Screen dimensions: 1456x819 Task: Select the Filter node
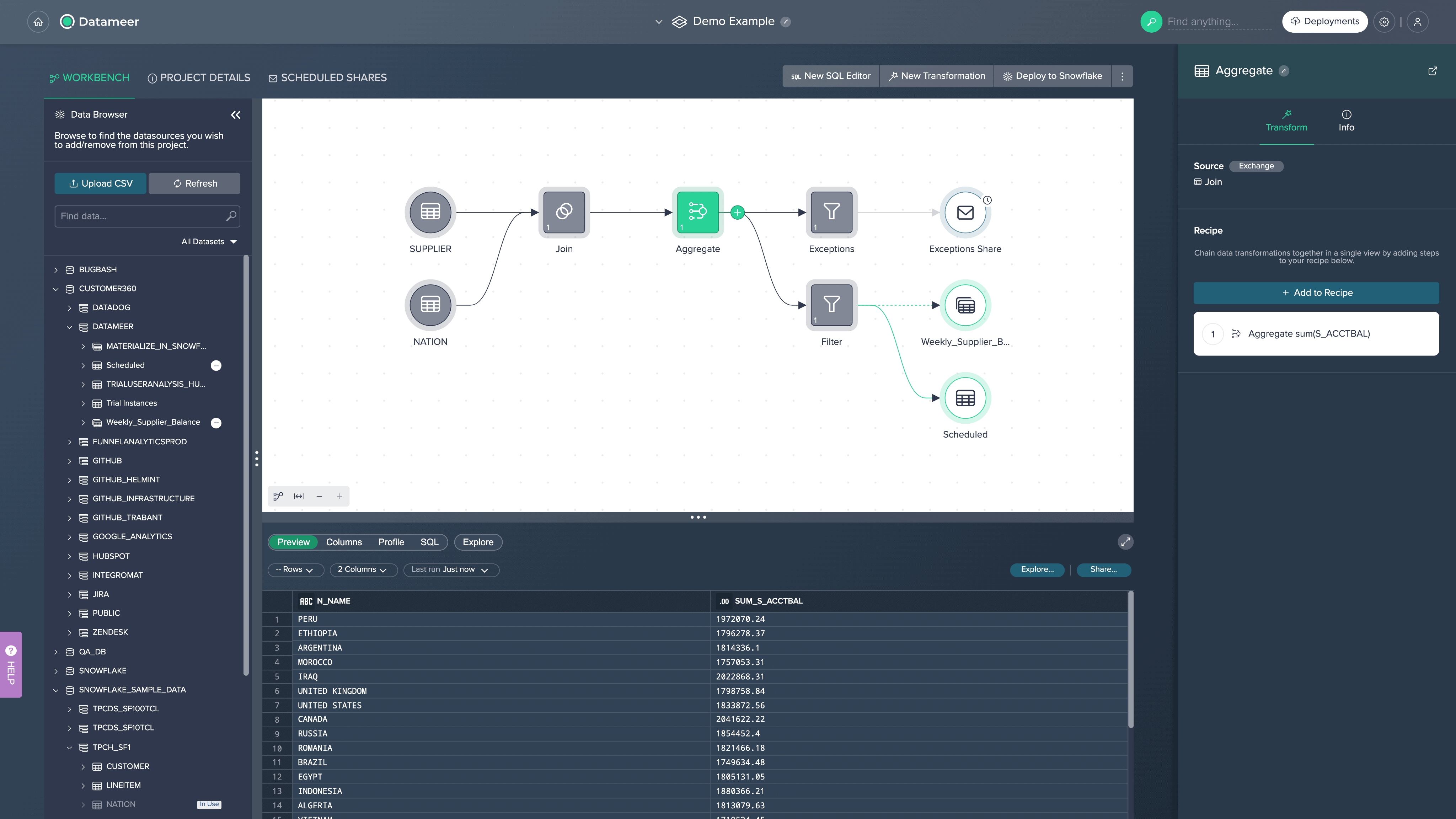pyautogui.click(x=831, y=305)
